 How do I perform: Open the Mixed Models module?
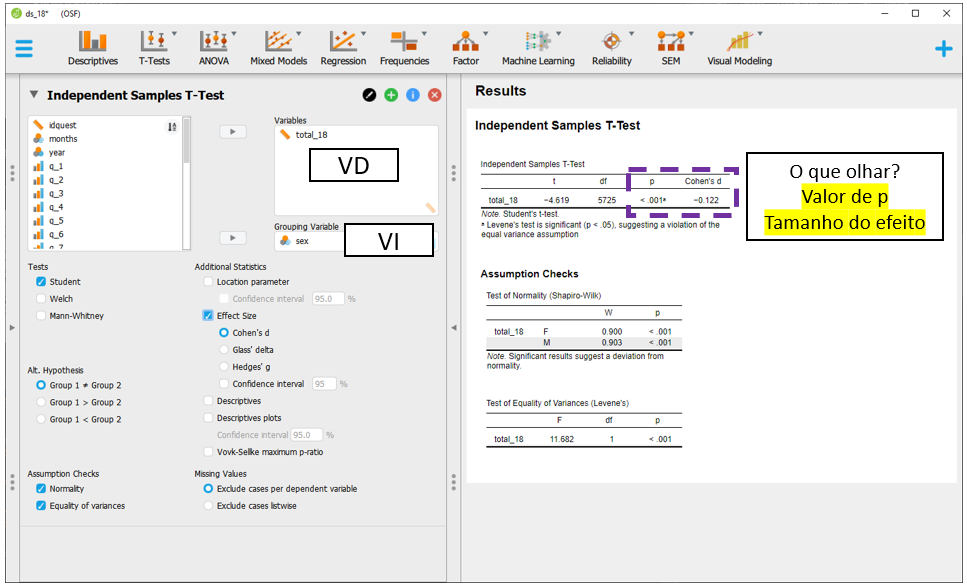click(278, 49)
